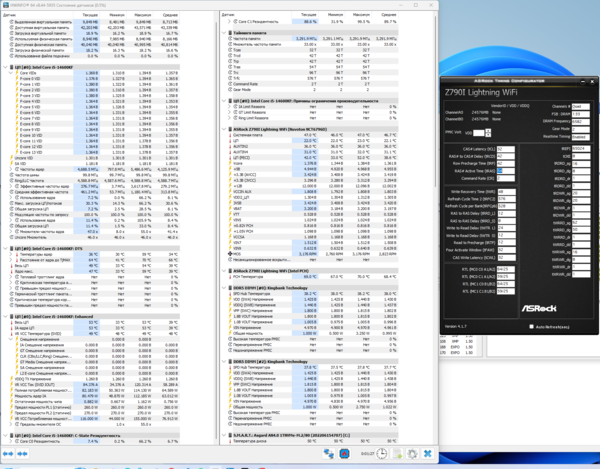The image size is (600, 469).
Task: Click the tREFI value field
Action: (x=580, y=148)
